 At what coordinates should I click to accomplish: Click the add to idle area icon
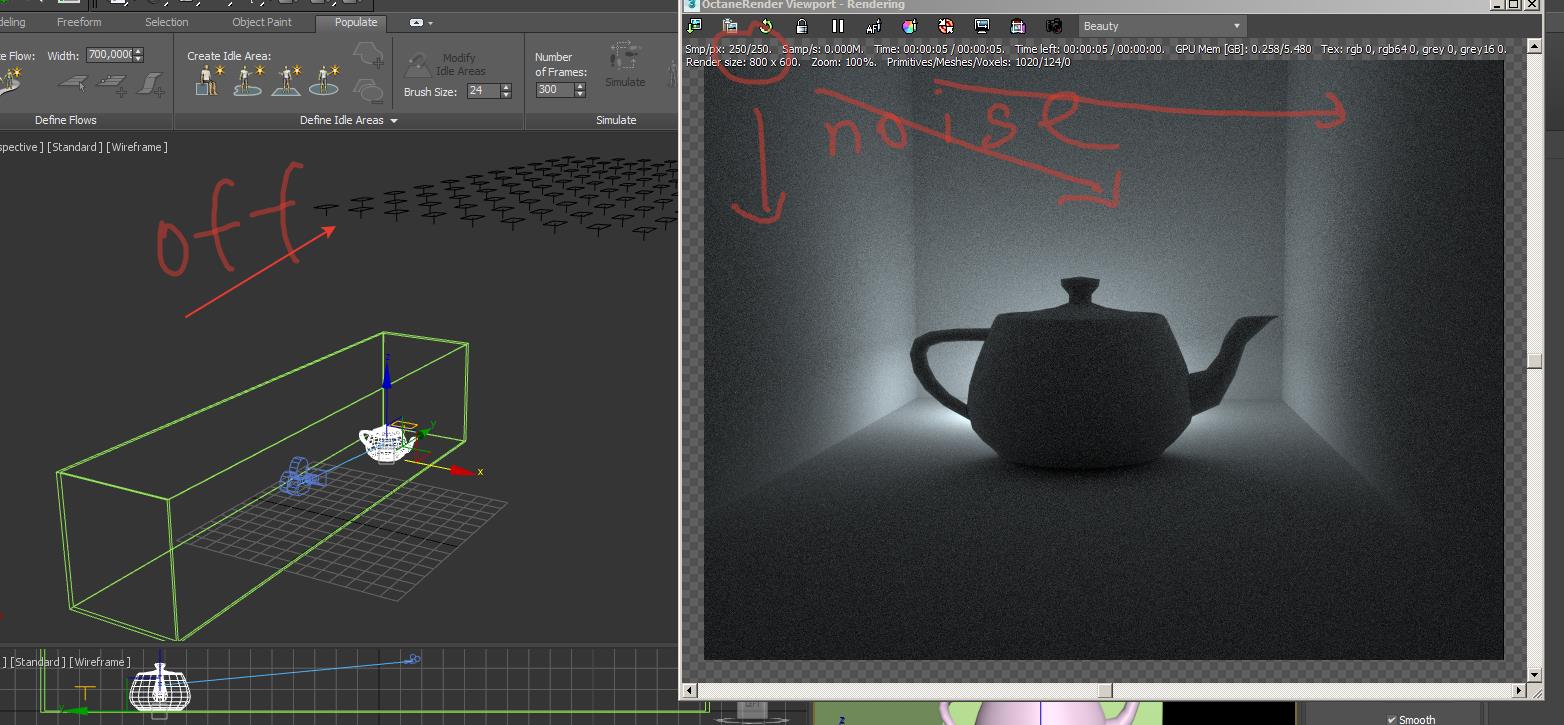tap(369, 56)
